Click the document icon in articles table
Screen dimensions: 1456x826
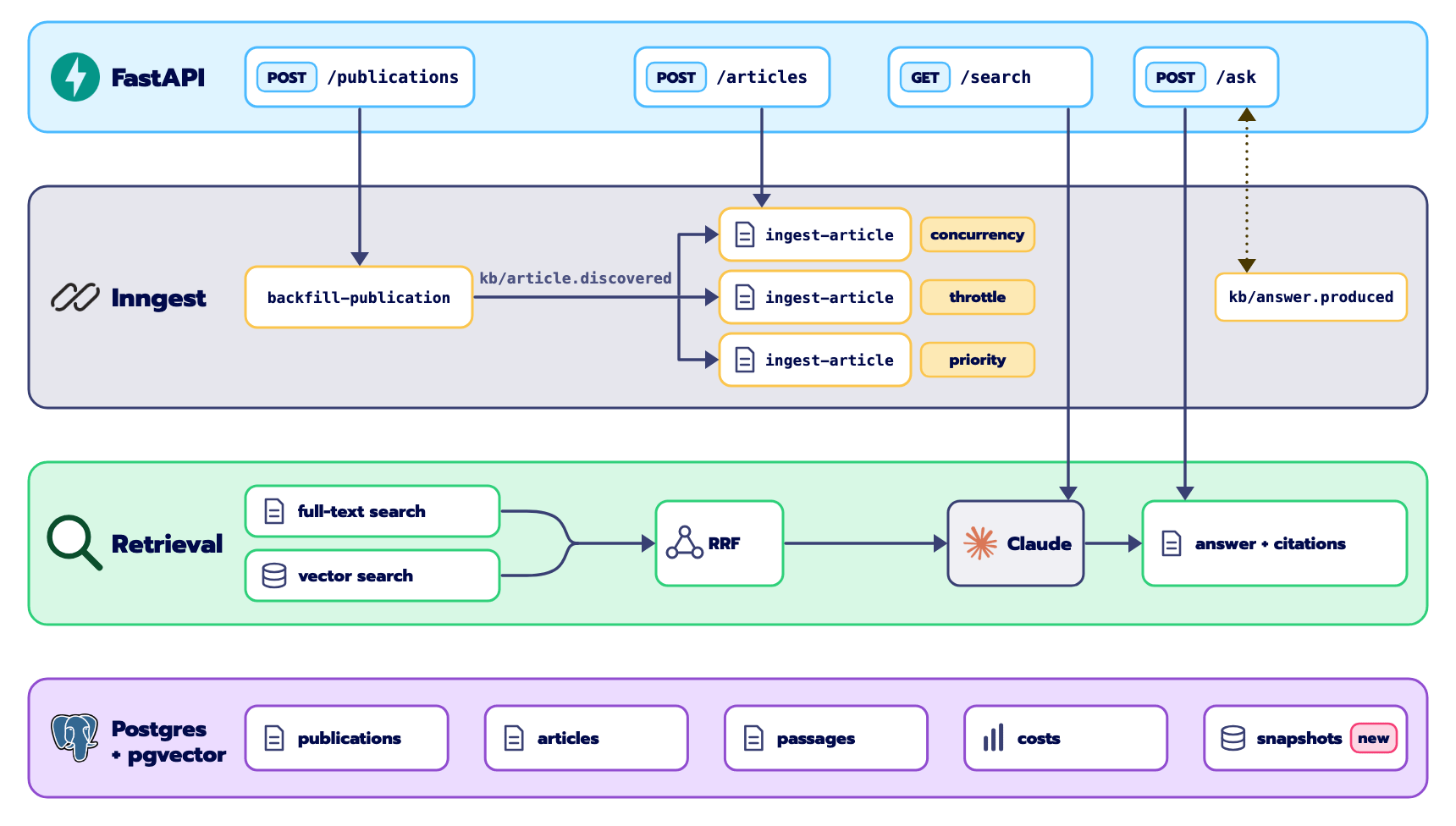point(514,738)
